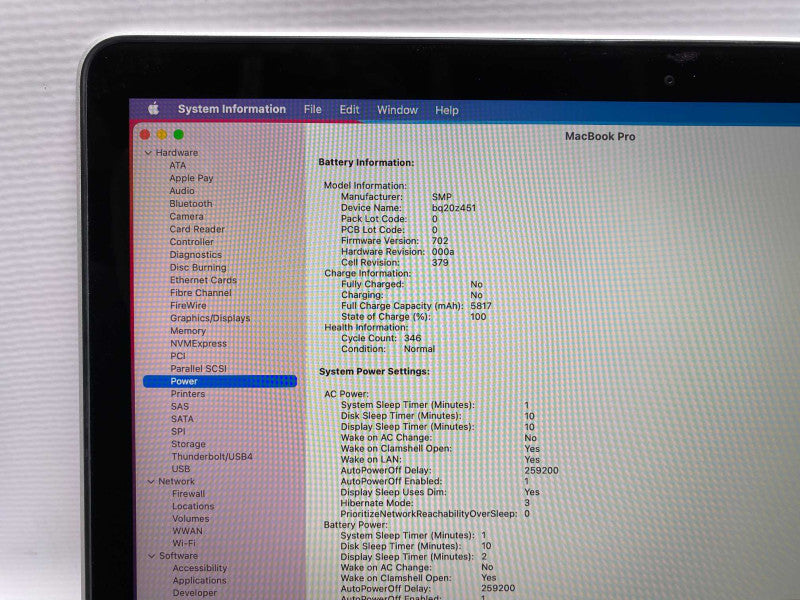This screenshot has height=600, width=800.
Task: Click the manufacturer value SMP
Action: [442, 197]
